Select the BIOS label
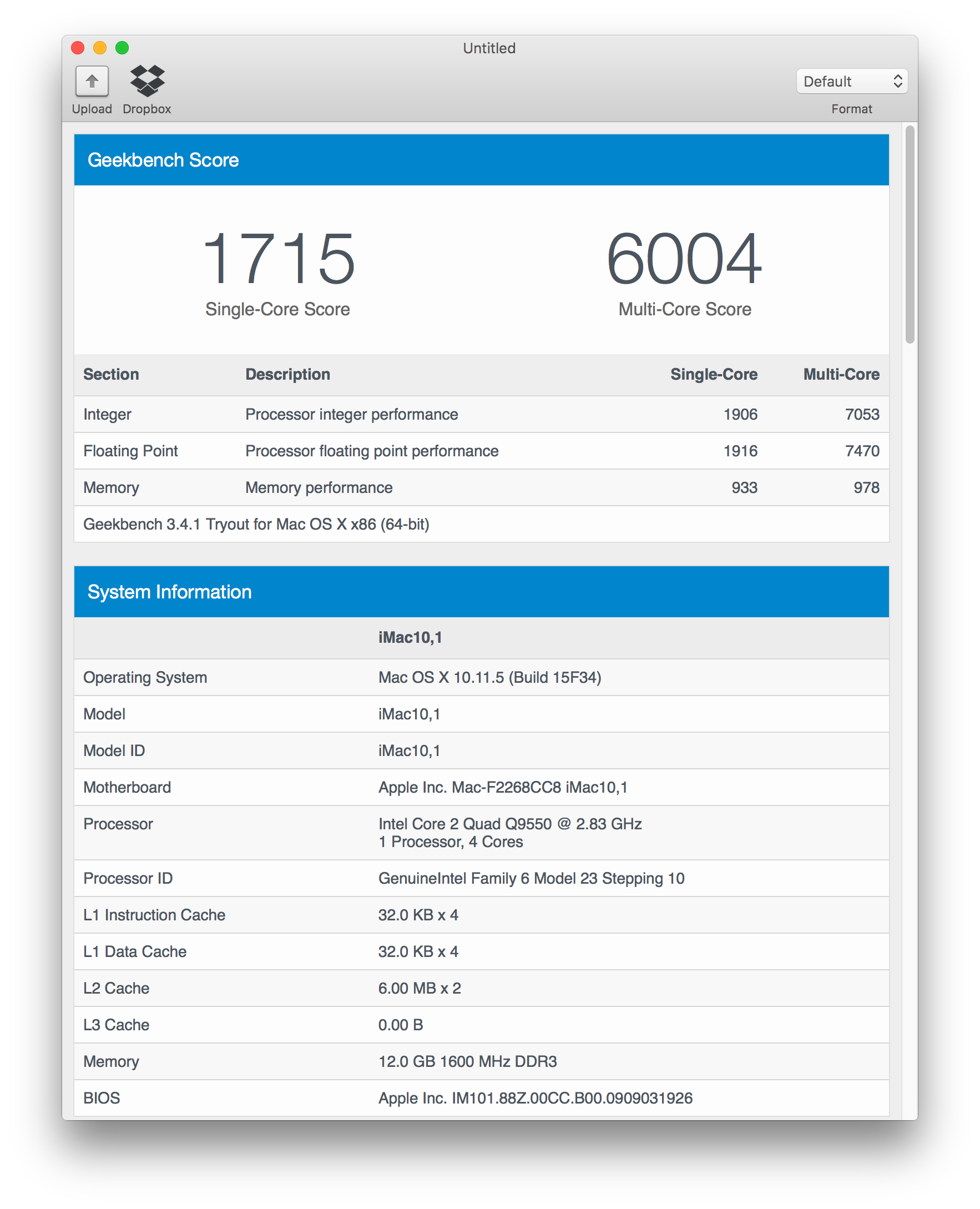The height and width of the screenshot is (1209, 980). (x=102, y=1098)
